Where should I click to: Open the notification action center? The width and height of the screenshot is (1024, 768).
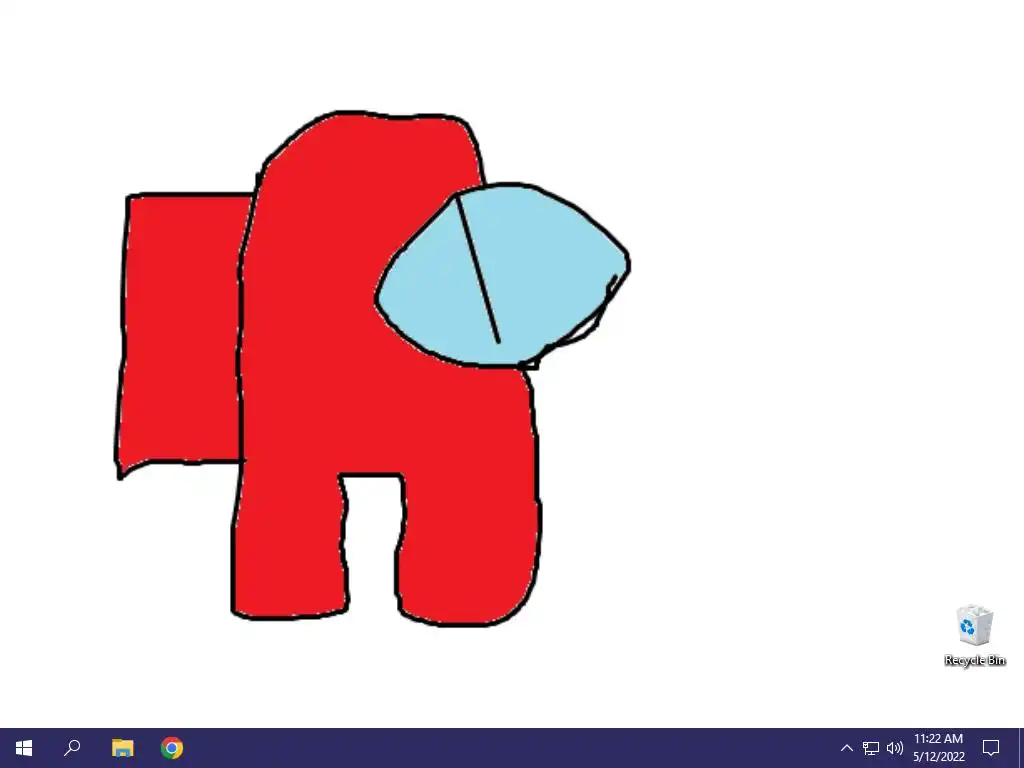tap(991, 748)
